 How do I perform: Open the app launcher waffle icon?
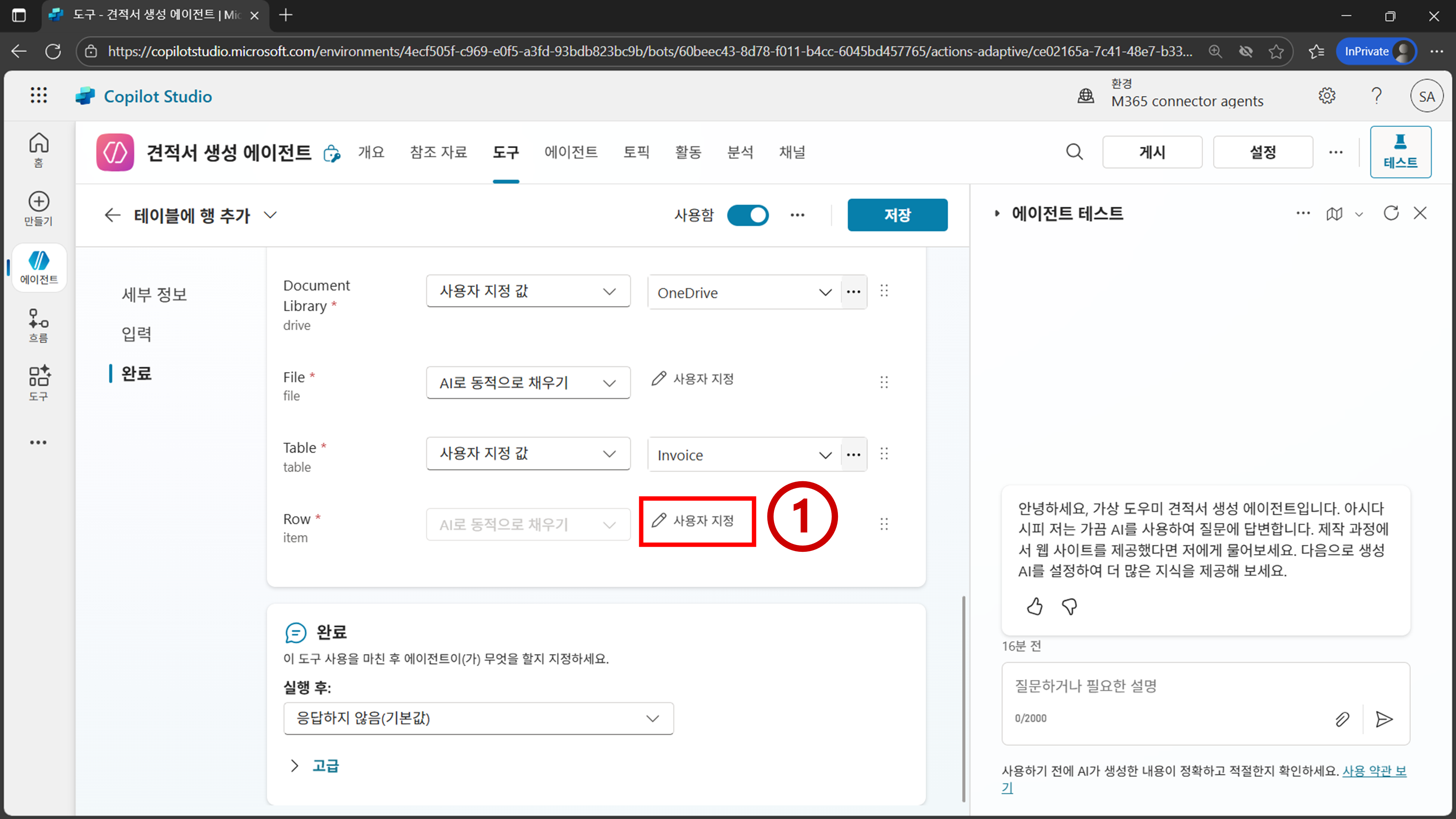pyautogui.click(x=39, y=95)
